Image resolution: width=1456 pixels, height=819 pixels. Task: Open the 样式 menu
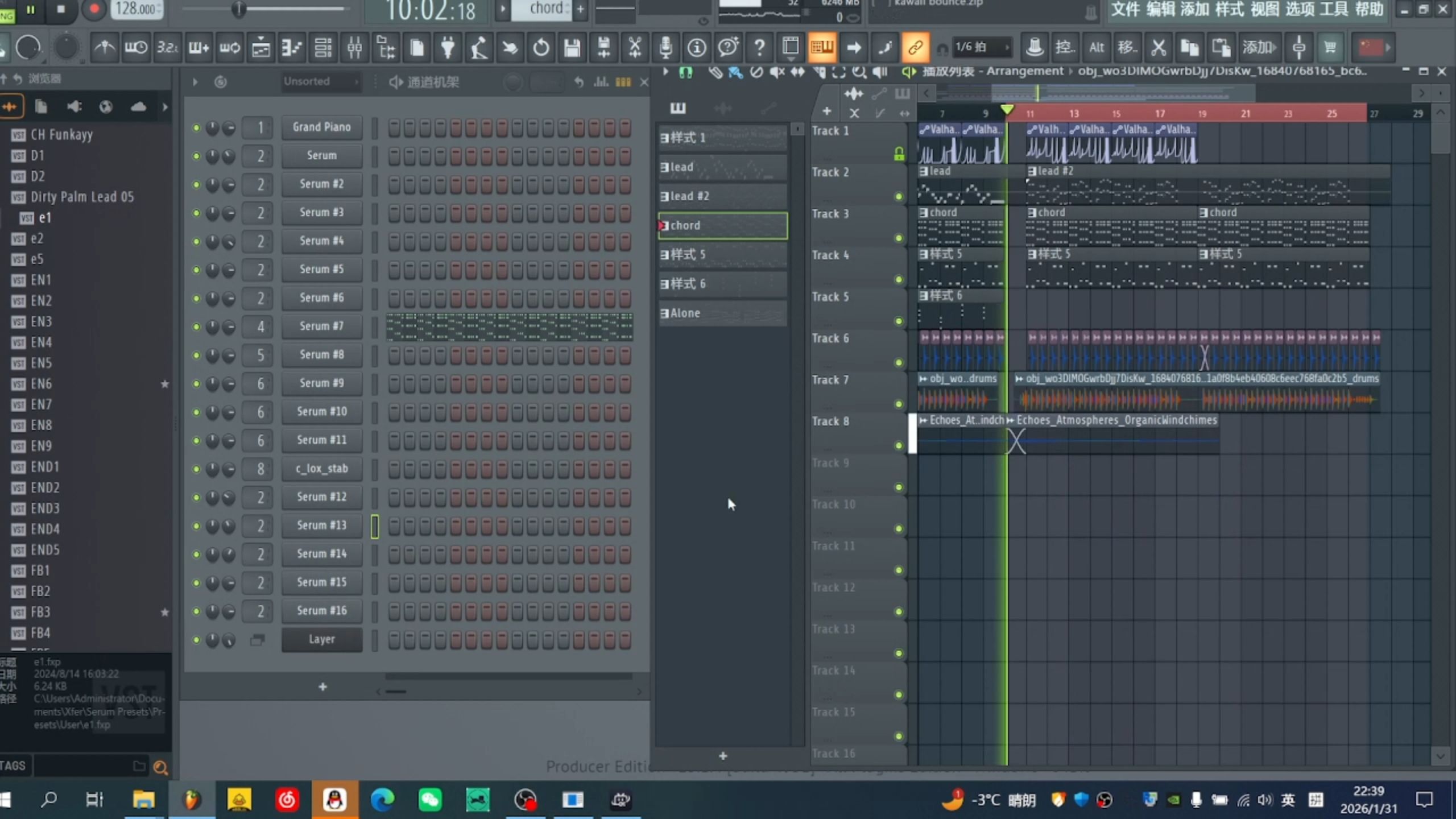pyautogui.click(x=1230, y=10)
